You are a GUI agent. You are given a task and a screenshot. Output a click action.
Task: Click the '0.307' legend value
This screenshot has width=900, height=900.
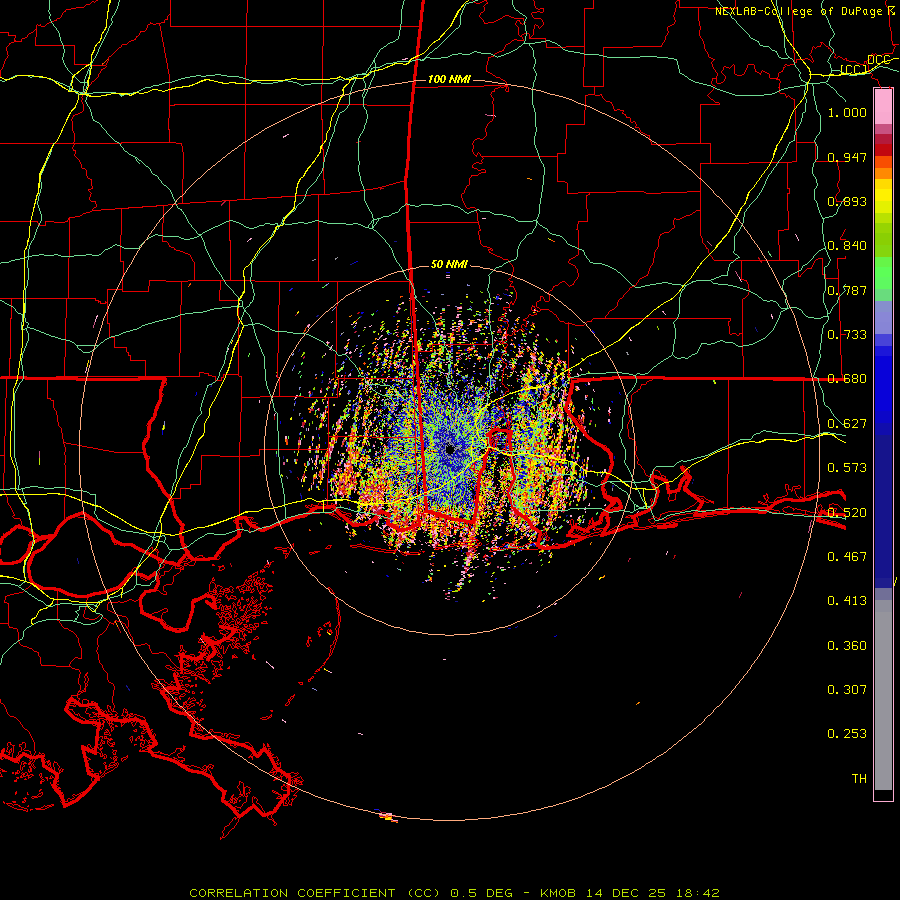click(847, 690)
